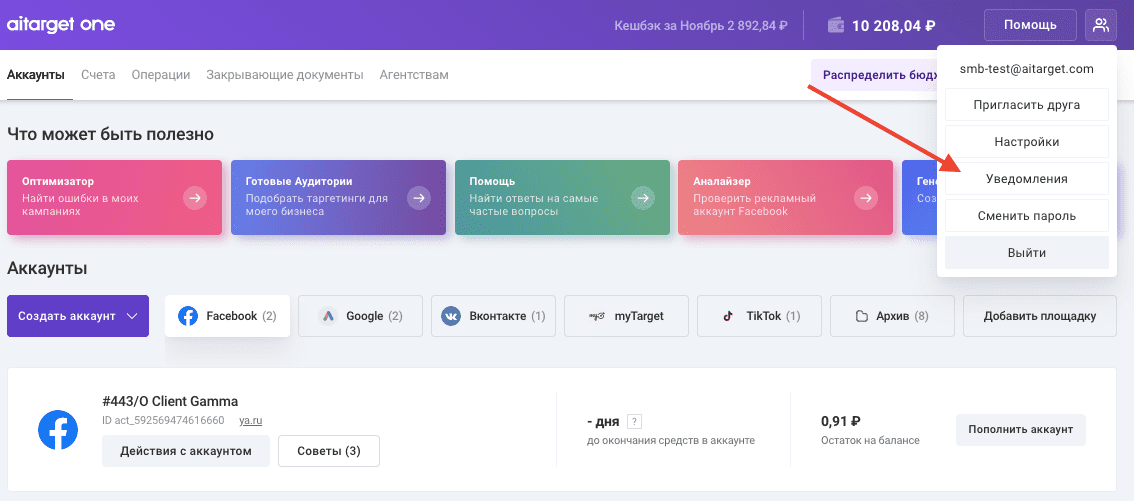Select the Google (2) platform tab
Image resolution: width=1134 pixels, height=501 pixels.
click(360, 316)
